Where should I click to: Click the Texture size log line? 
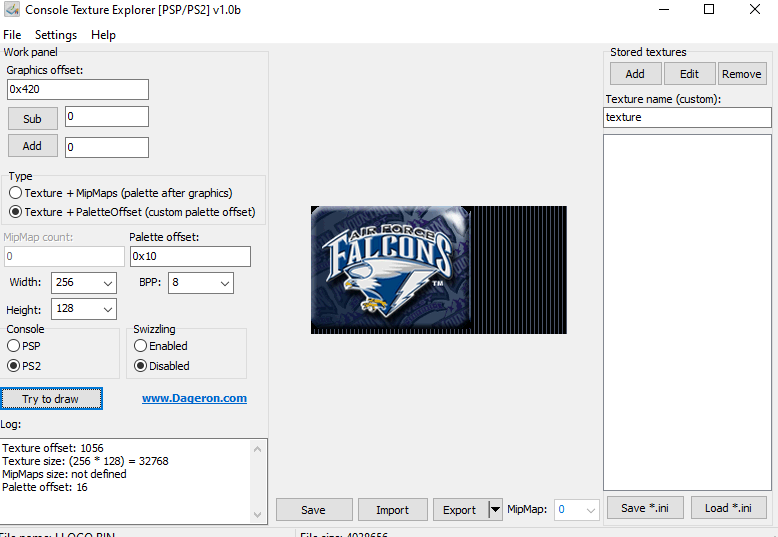point(85,461)
